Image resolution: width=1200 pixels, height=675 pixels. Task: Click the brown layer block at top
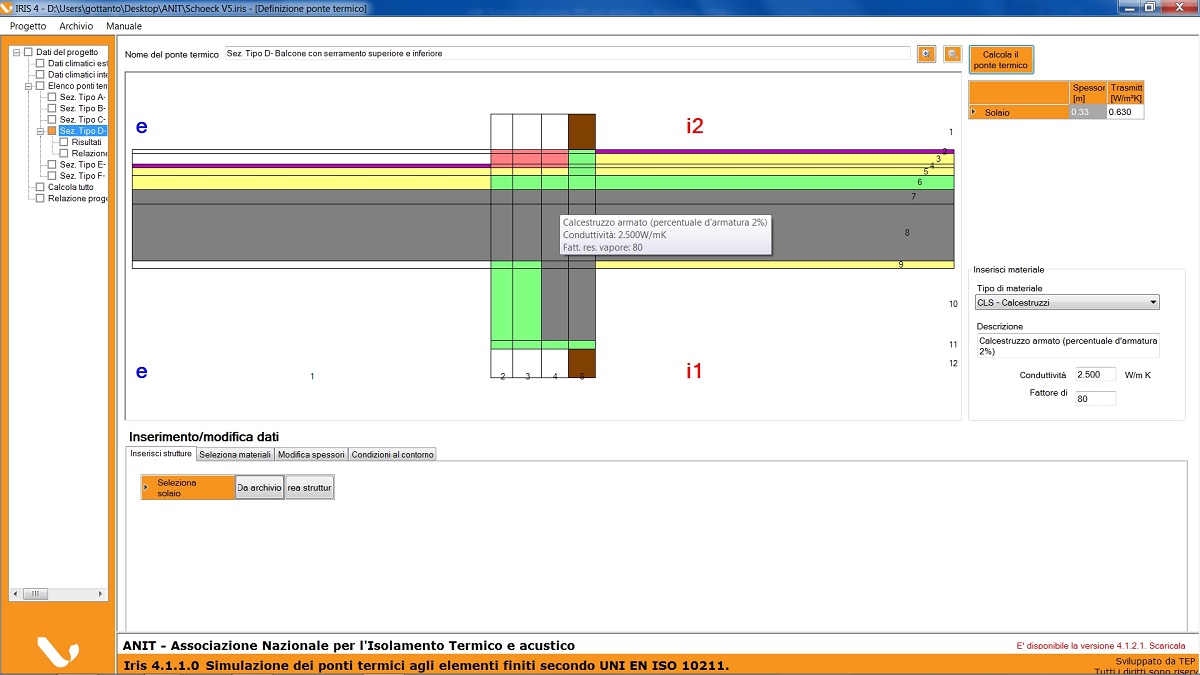[581, 131]
